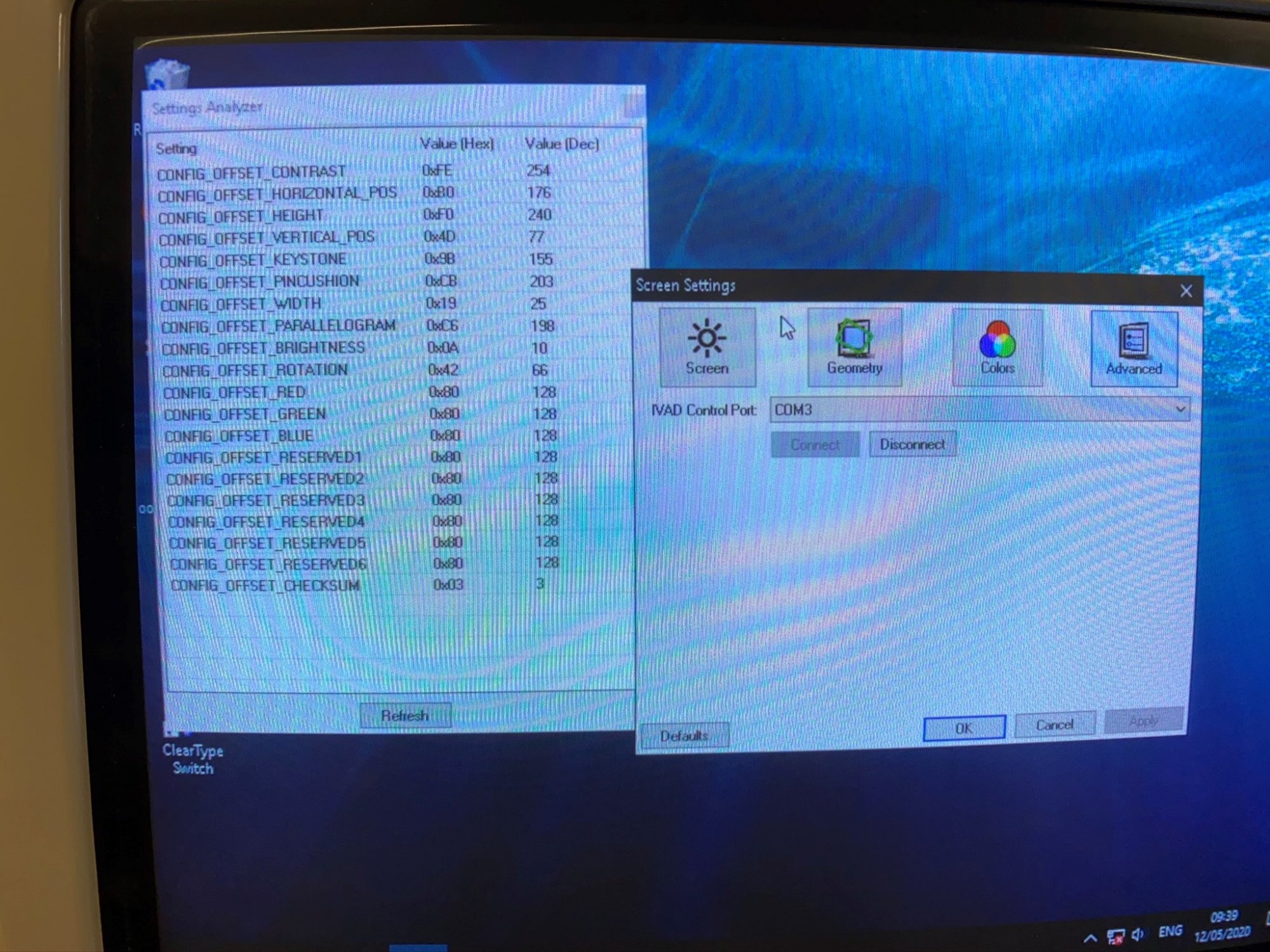
Task: Select the CONFIG_OFFSET_BRIGHTNESS row
Action: point(264,348)
